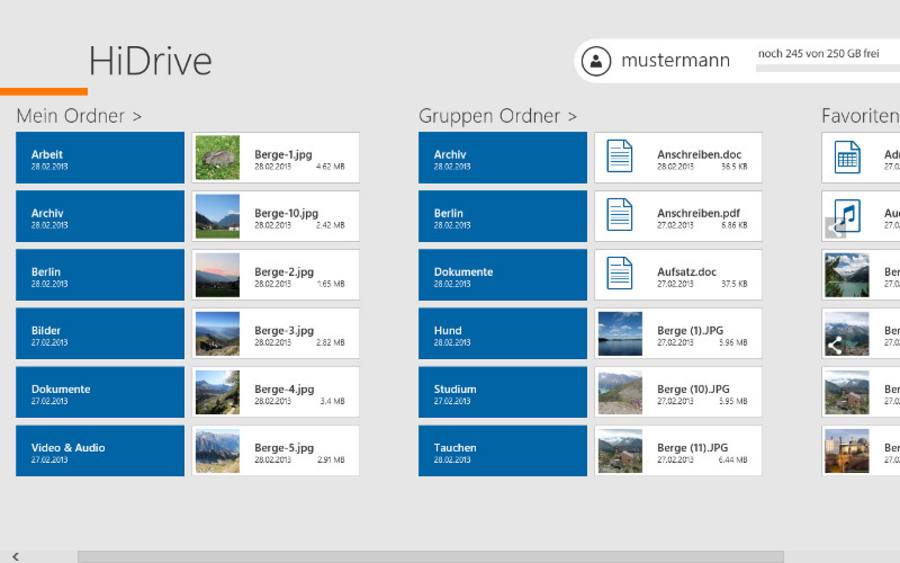Expand the Mein Ordner section header
Screen dimensions: 900x563
click(x=79, y=116)
